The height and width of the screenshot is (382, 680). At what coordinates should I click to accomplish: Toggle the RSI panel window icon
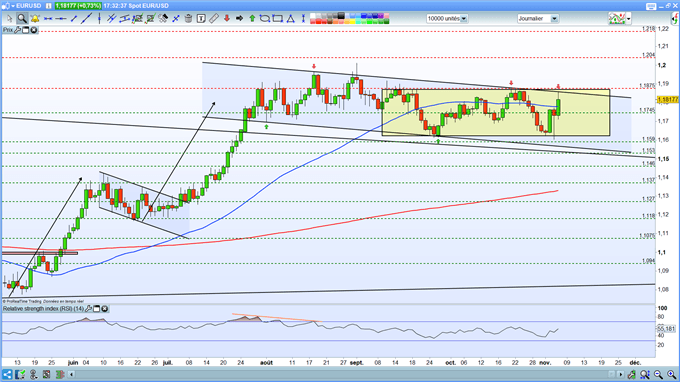point(97,309)
